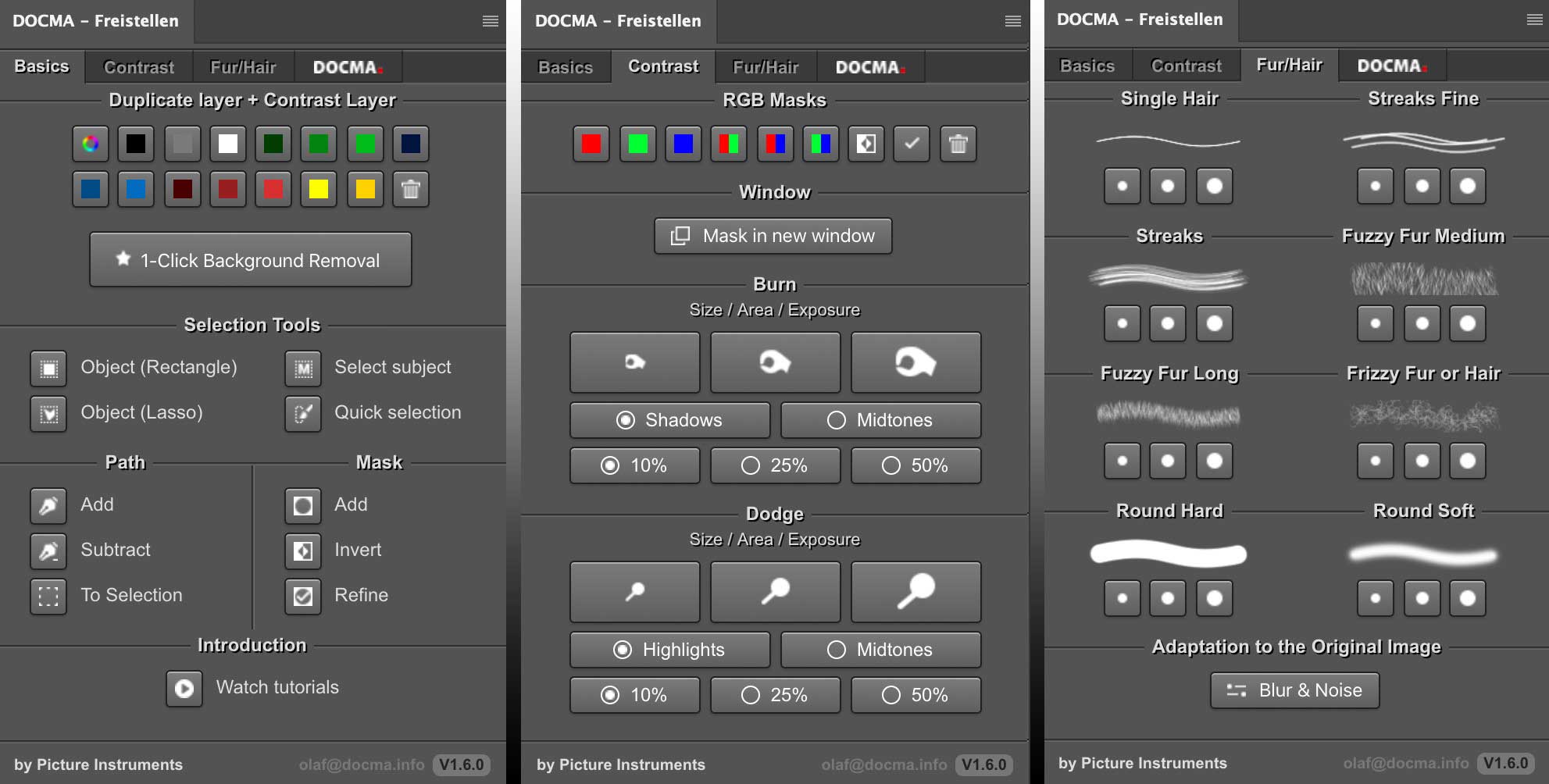Invert the mask using the Invert icon
1549x784 pixels.
[303, 551]
